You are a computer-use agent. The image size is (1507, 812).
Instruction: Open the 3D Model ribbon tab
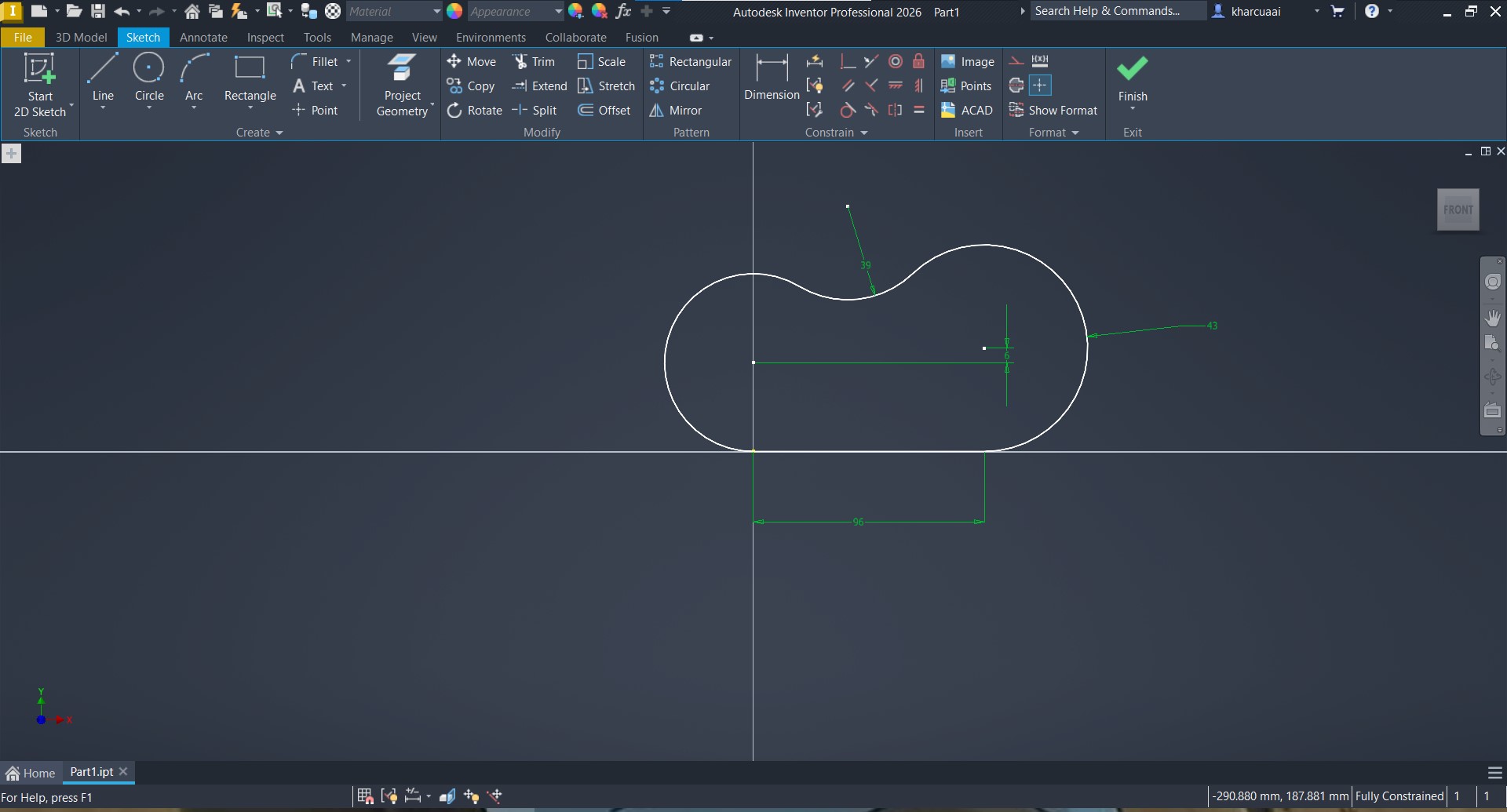pyautogui.click(x=81, y=38)
